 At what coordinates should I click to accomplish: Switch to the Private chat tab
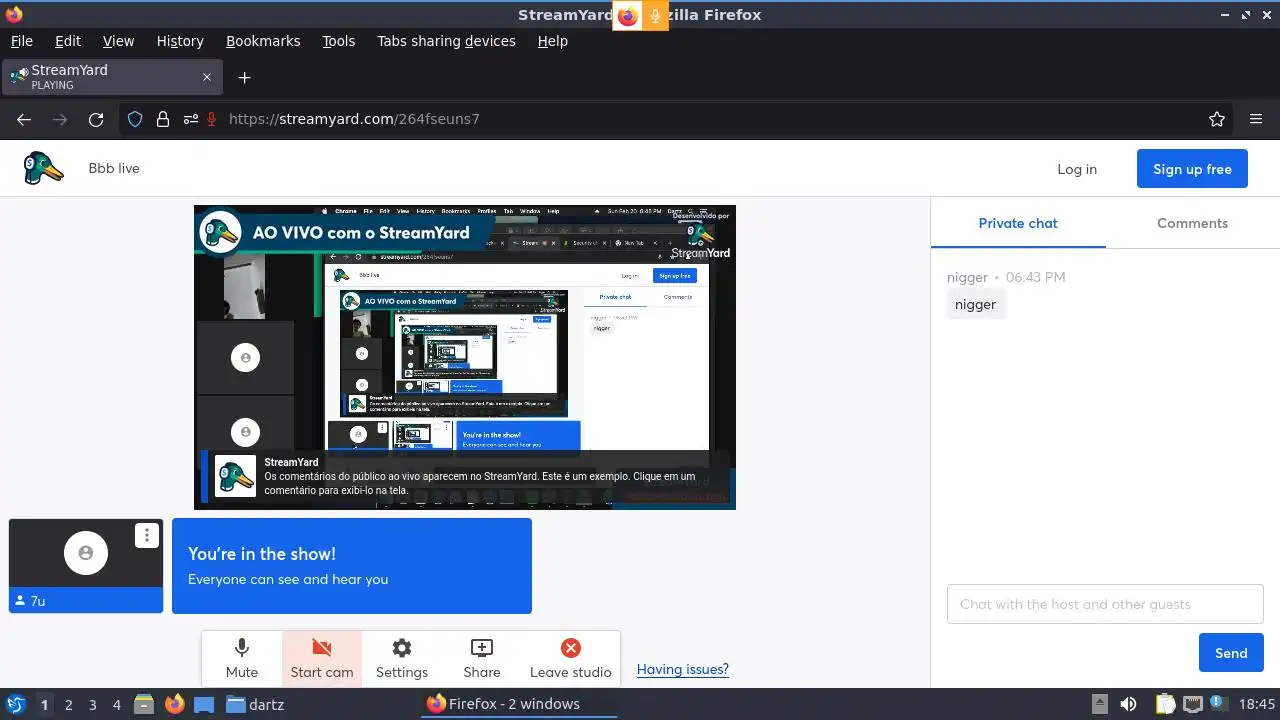point(1018,223)
